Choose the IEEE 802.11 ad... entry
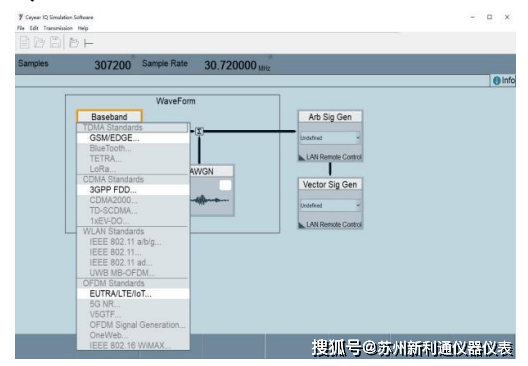This screenshot has height=366, width=528. click(133, 263)
